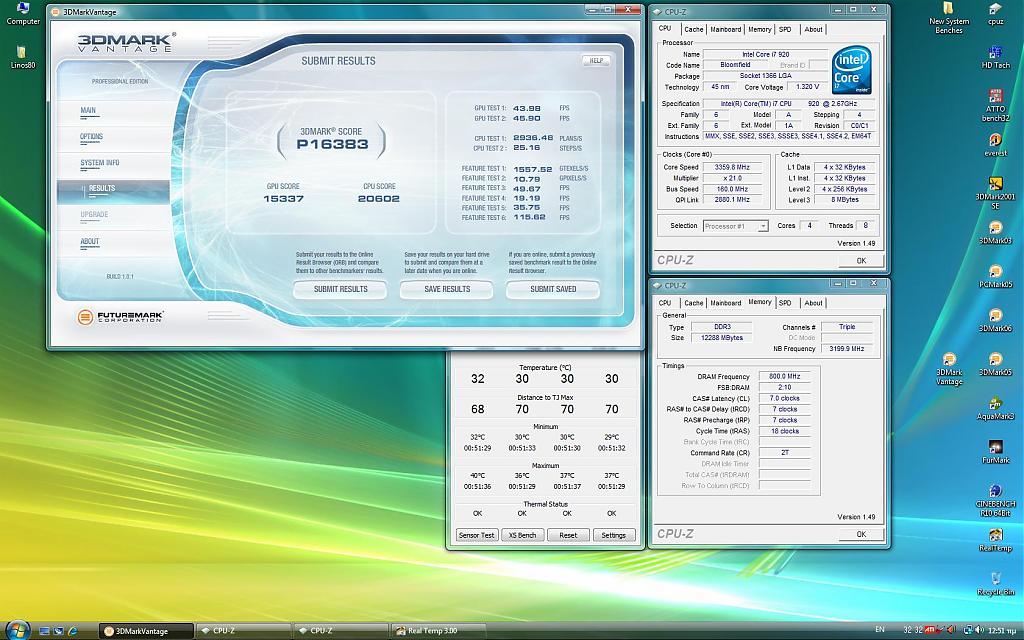
Task: Click the SAVE RESULTS button
Action: 447,289
